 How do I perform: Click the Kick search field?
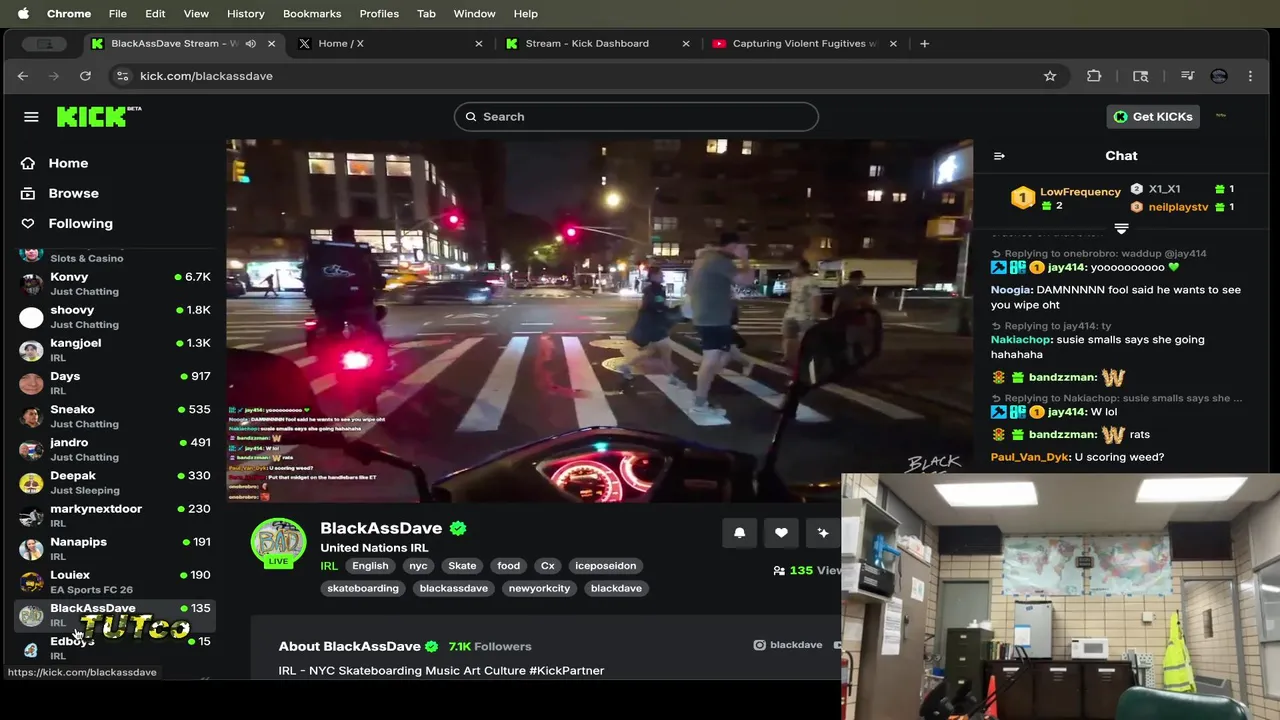(x=636, y=117)
